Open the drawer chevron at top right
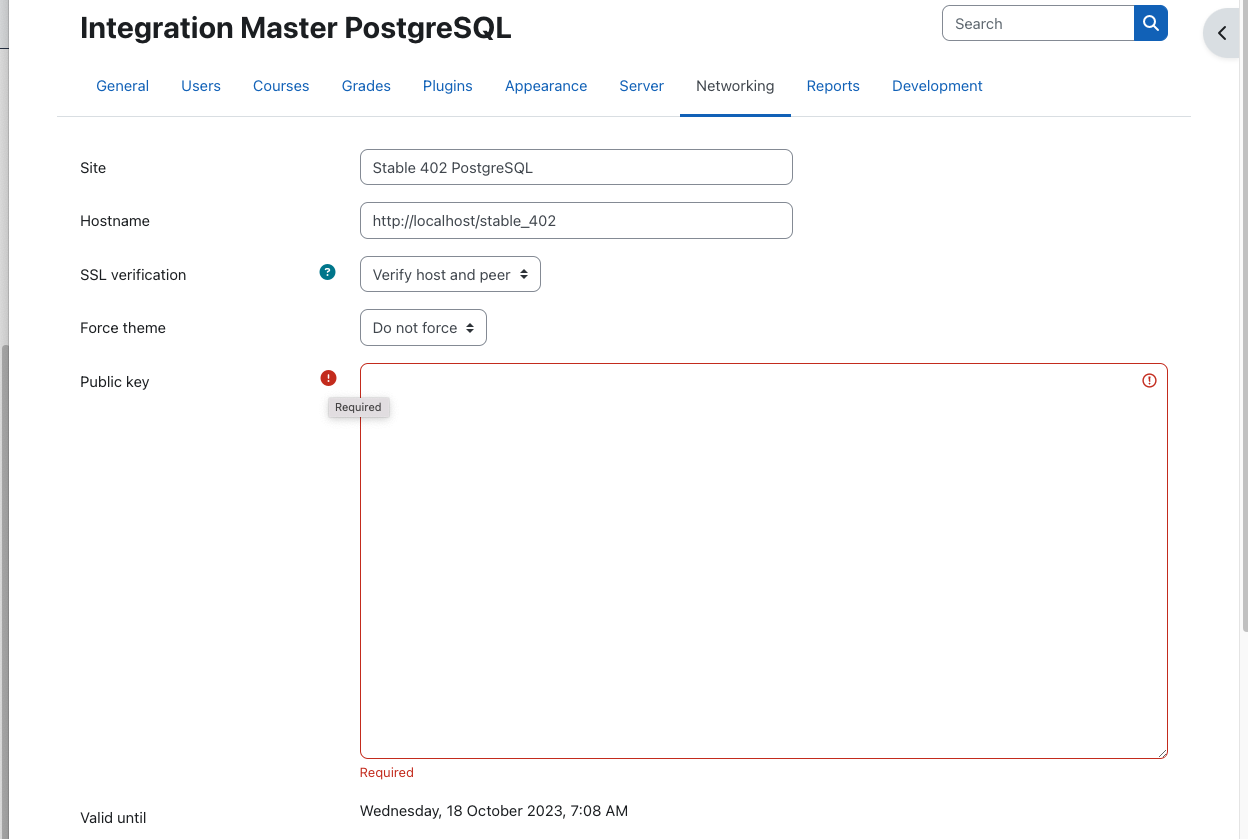Screen dimensions: 1248x839 [1222, 33]
